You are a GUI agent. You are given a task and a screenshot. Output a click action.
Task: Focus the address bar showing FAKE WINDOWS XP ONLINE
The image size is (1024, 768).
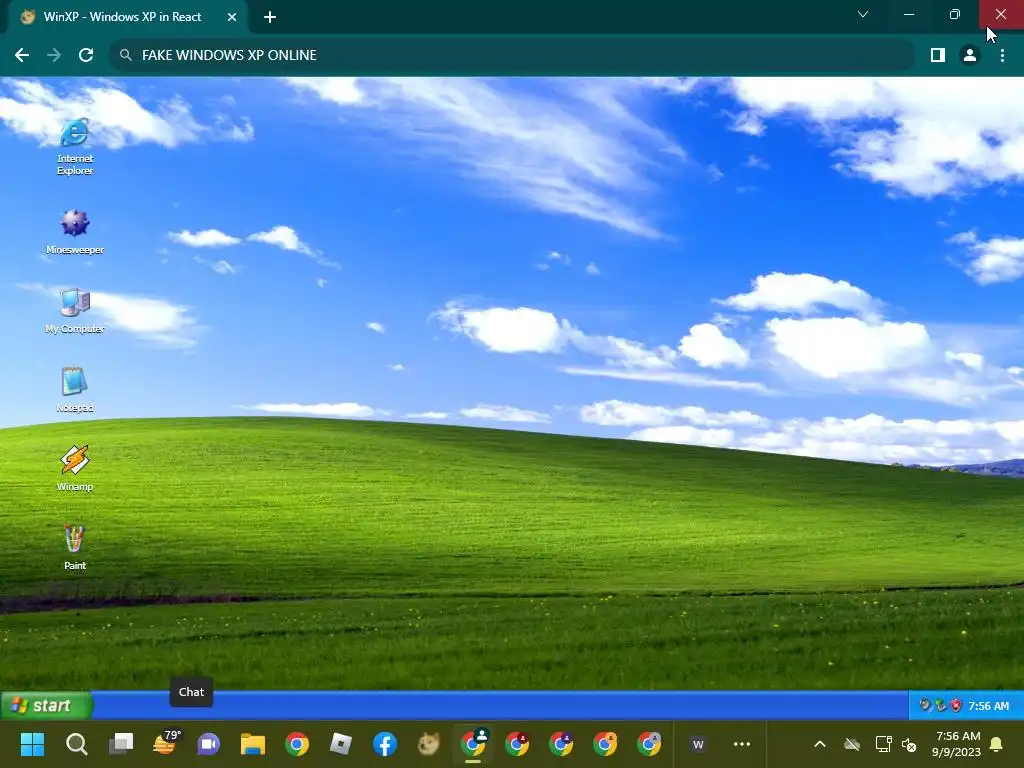coord(512,55)
